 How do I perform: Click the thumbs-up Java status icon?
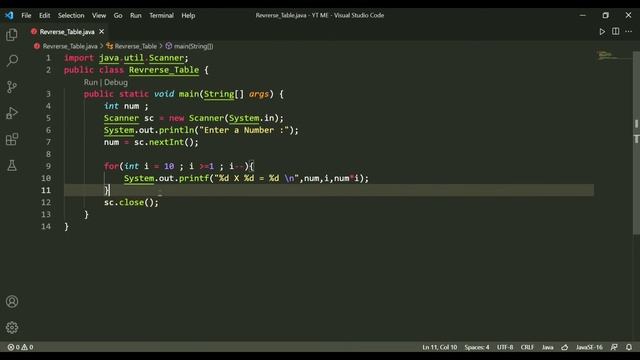[564, 347]
